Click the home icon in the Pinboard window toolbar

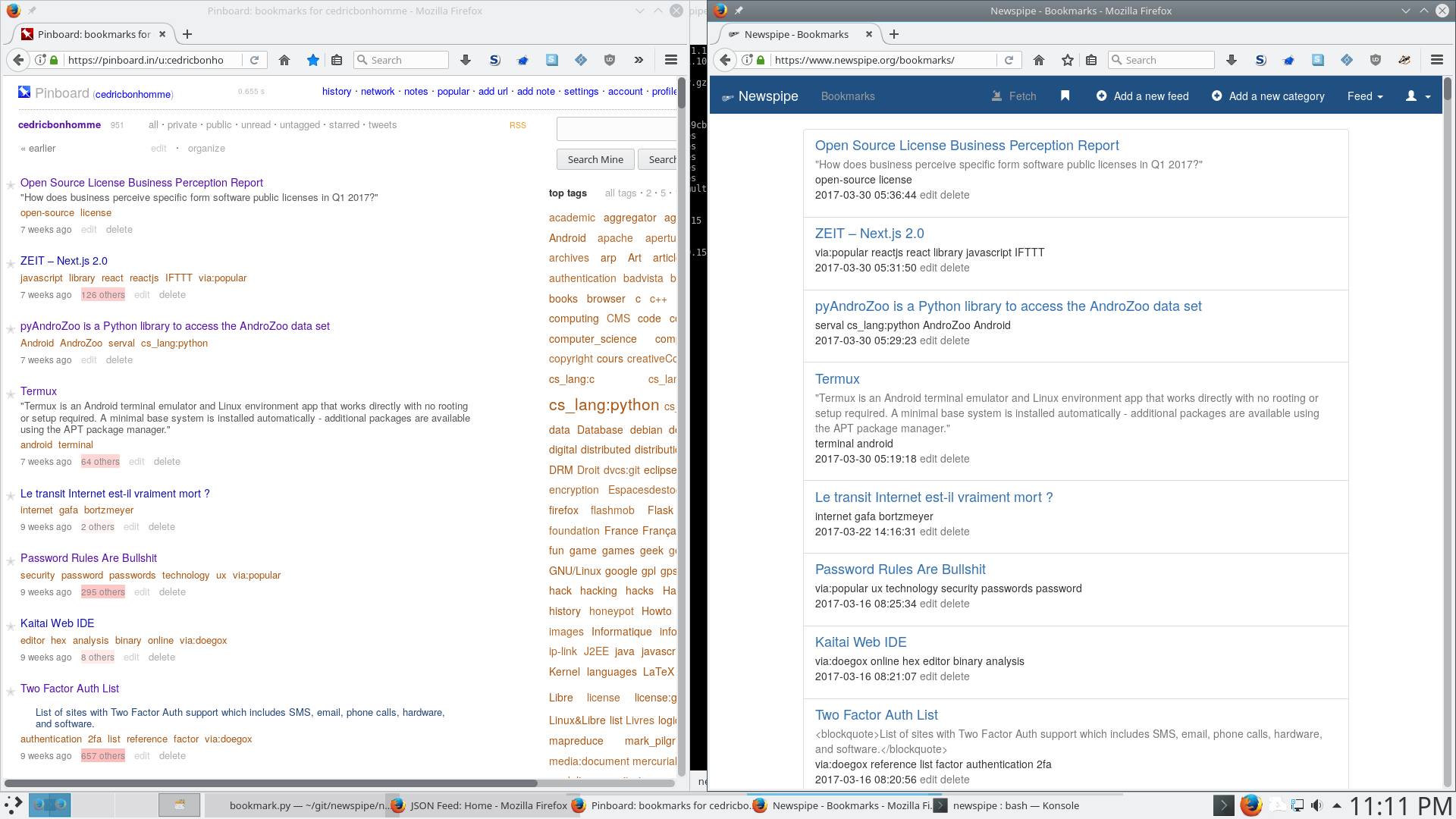(x=284, y=60)
